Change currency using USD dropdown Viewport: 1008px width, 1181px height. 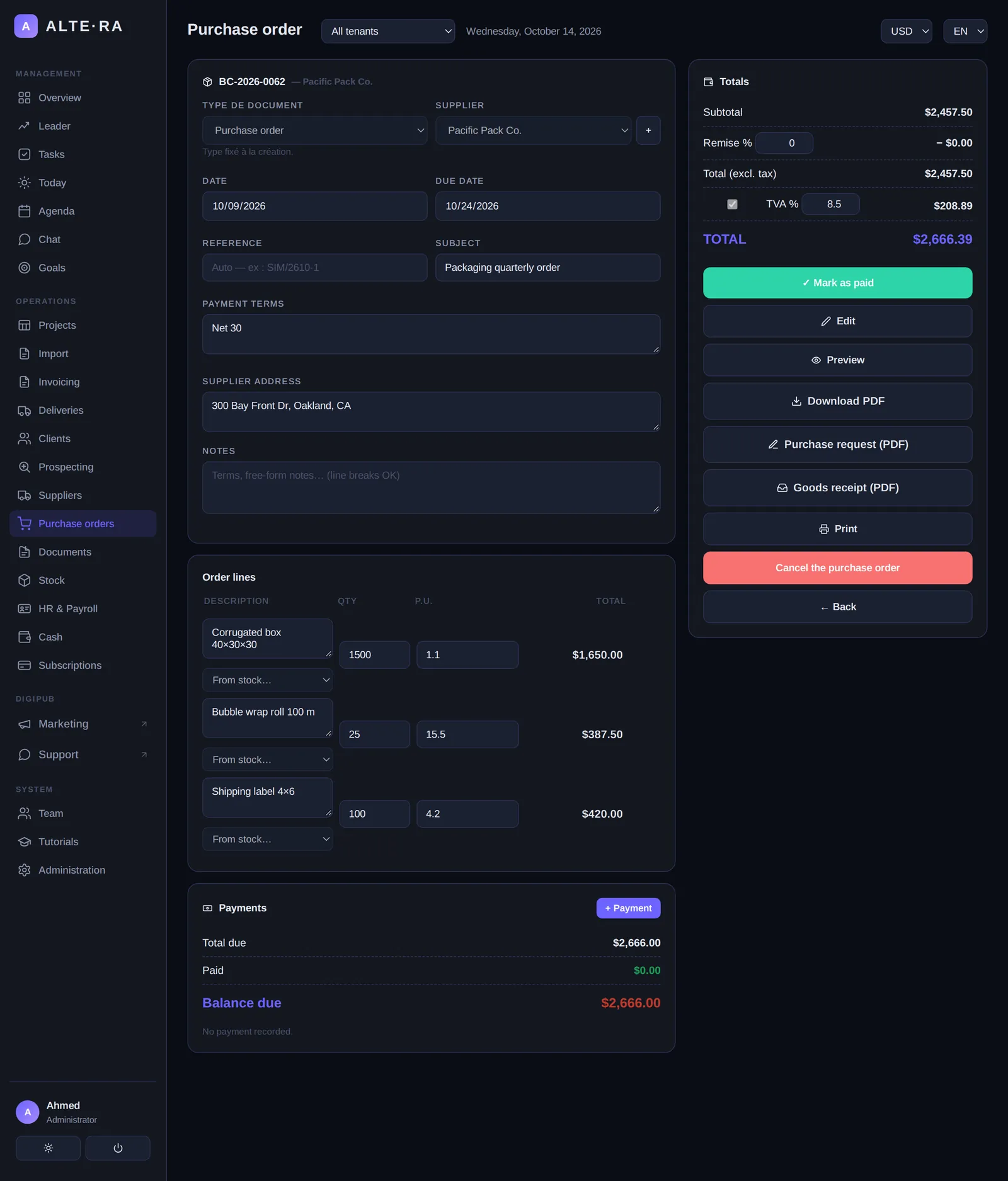(x=906, y=31)
